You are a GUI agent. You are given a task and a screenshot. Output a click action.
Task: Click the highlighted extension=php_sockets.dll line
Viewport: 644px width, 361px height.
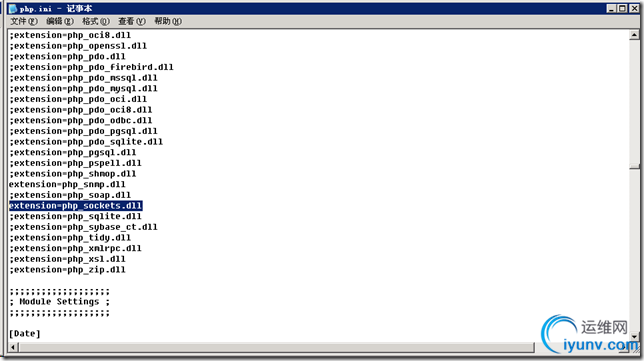point(76,206)
